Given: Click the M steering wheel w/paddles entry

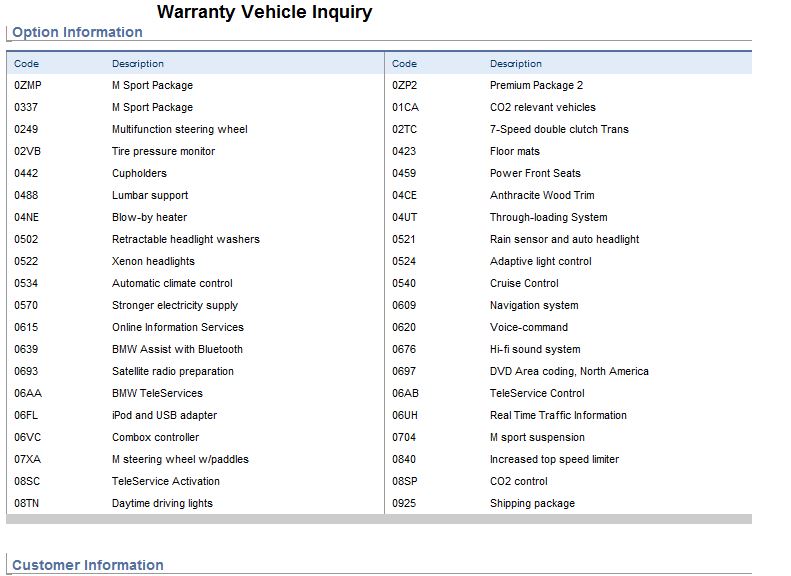Looking at the screenshot, I should 180,460.
